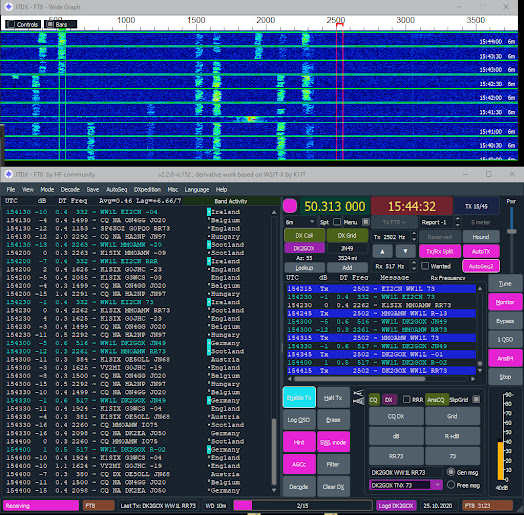Select the Gen msg radio button

[x=451, y=472]
